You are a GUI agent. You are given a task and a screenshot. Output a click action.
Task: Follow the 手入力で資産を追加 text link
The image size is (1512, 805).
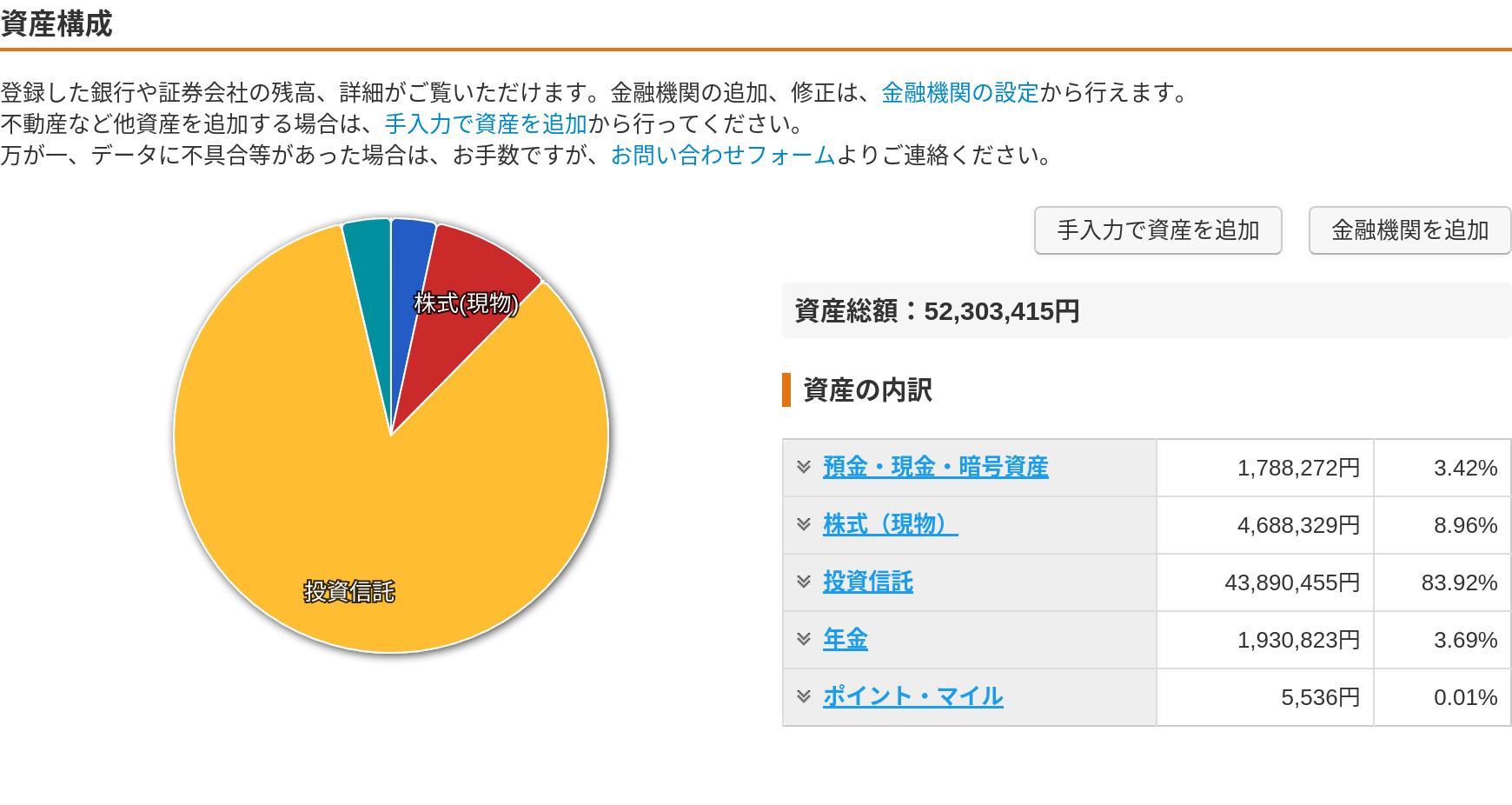click(x=485, y=124)
